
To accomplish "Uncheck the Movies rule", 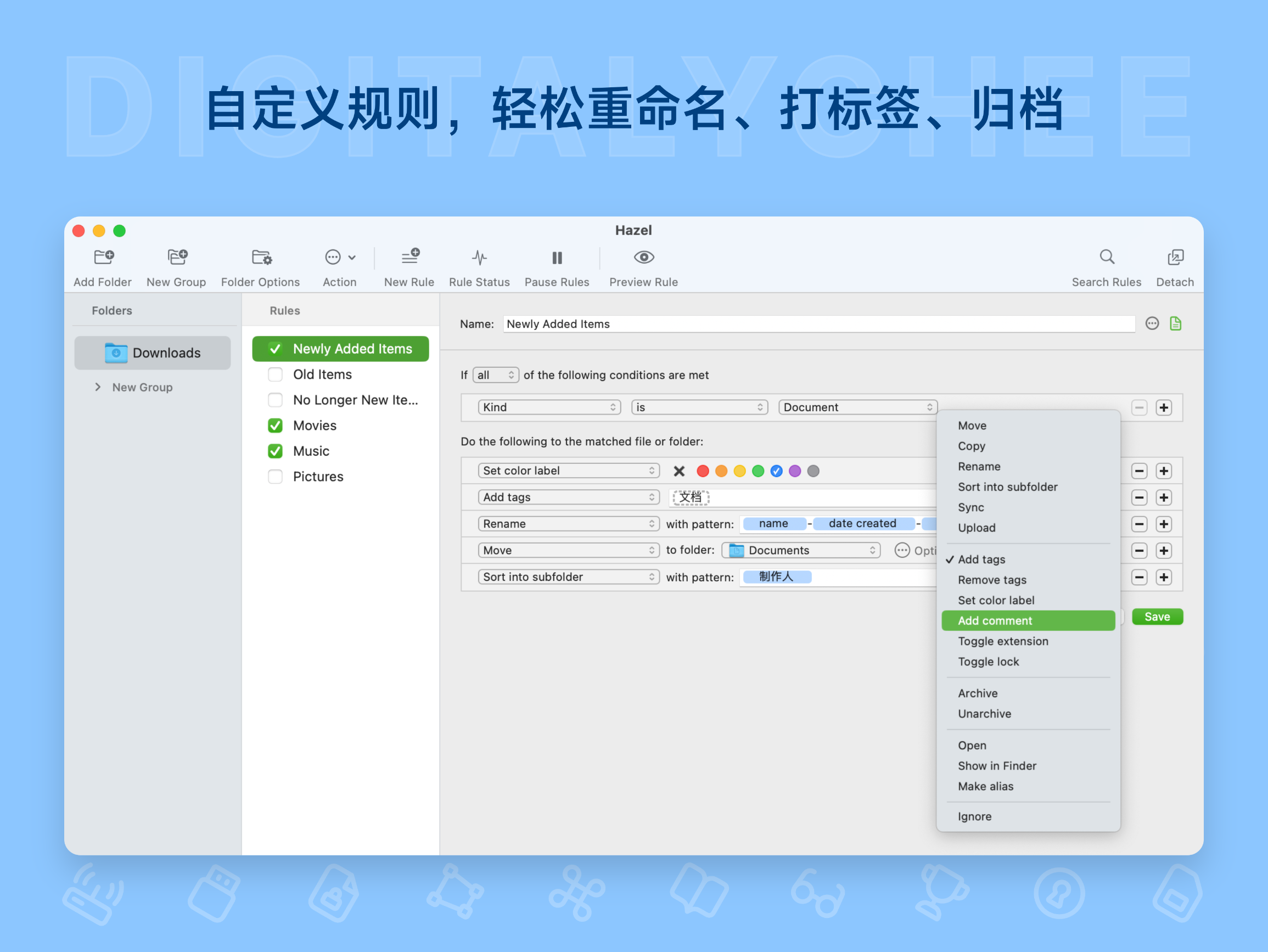I will tap(275, 425).
